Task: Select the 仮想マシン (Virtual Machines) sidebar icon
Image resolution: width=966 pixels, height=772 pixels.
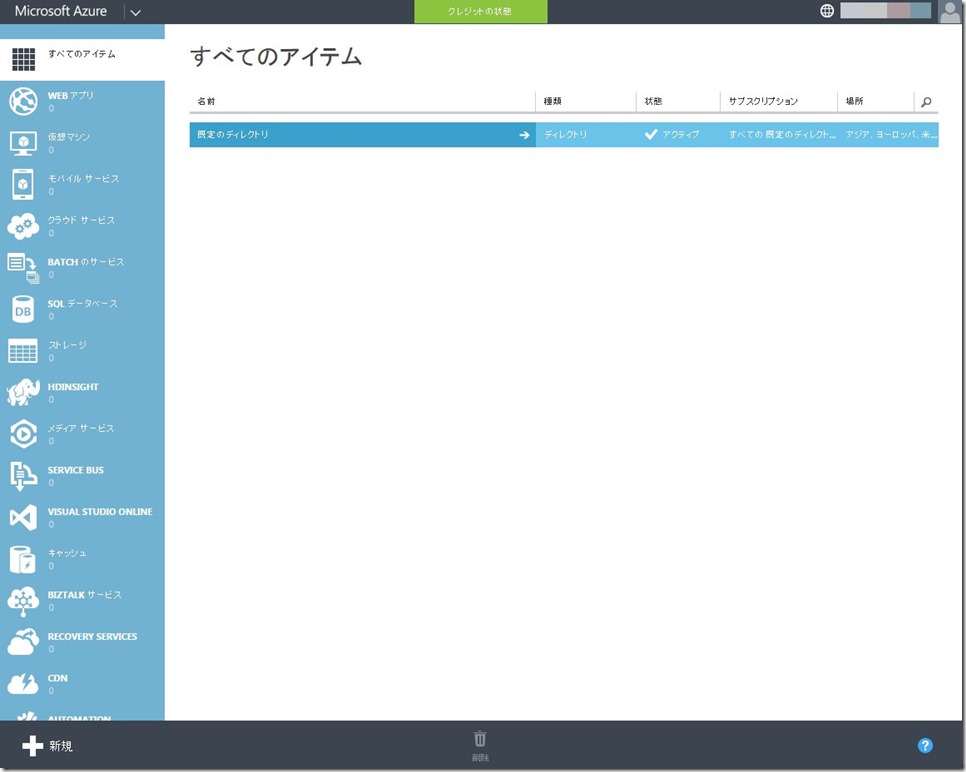Action: click(x=23, y=143)
